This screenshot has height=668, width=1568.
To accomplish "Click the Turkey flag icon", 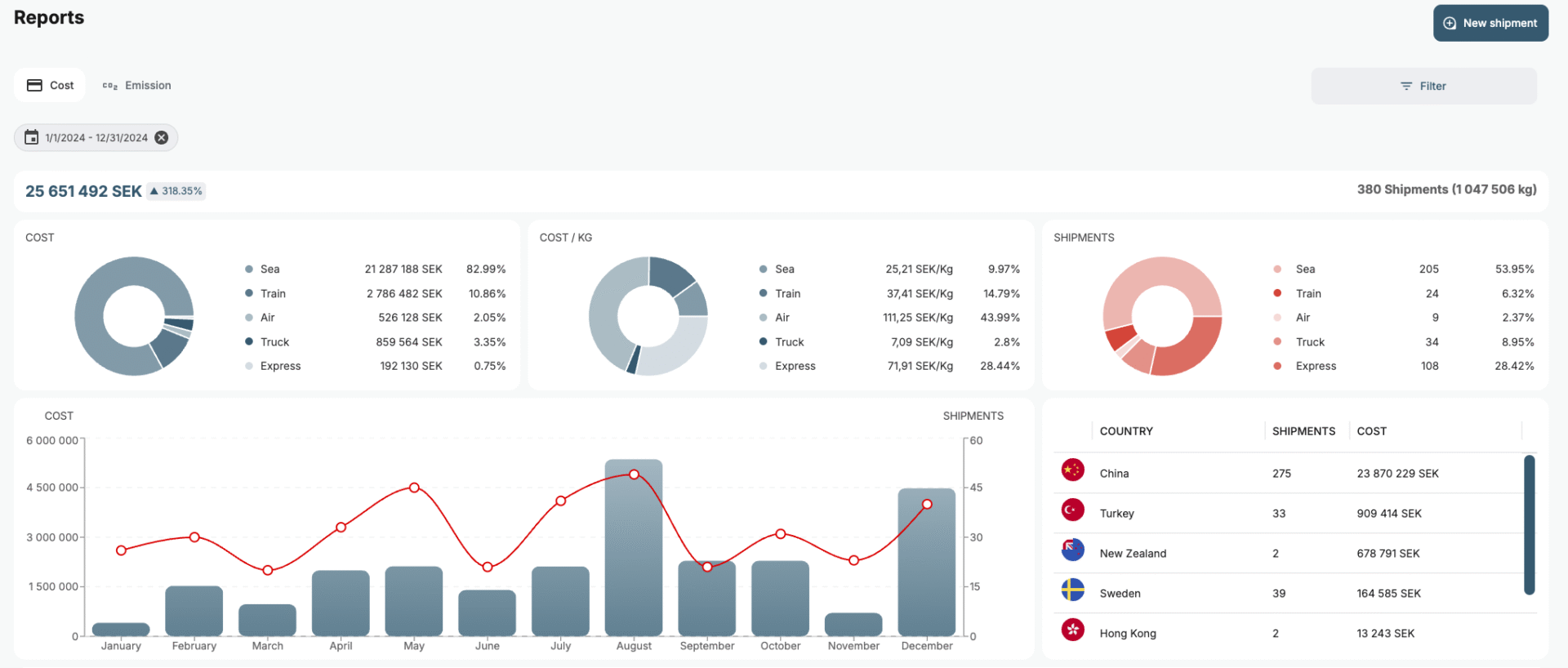I will (x=1072, y=510).
